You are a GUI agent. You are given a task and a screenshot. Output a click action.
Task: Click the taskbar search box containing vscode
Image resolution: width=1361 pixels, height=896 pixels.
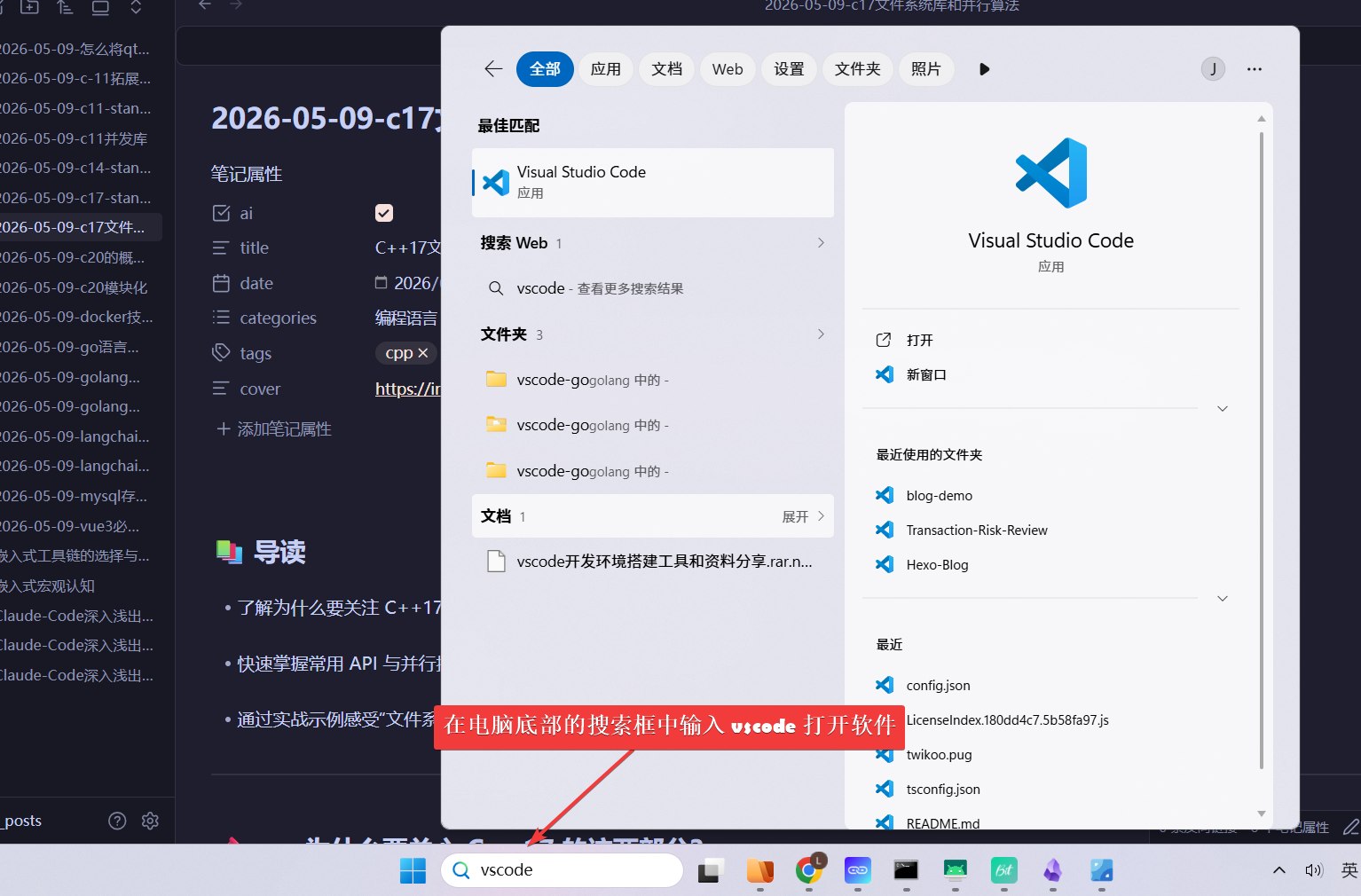click(562, 870)
